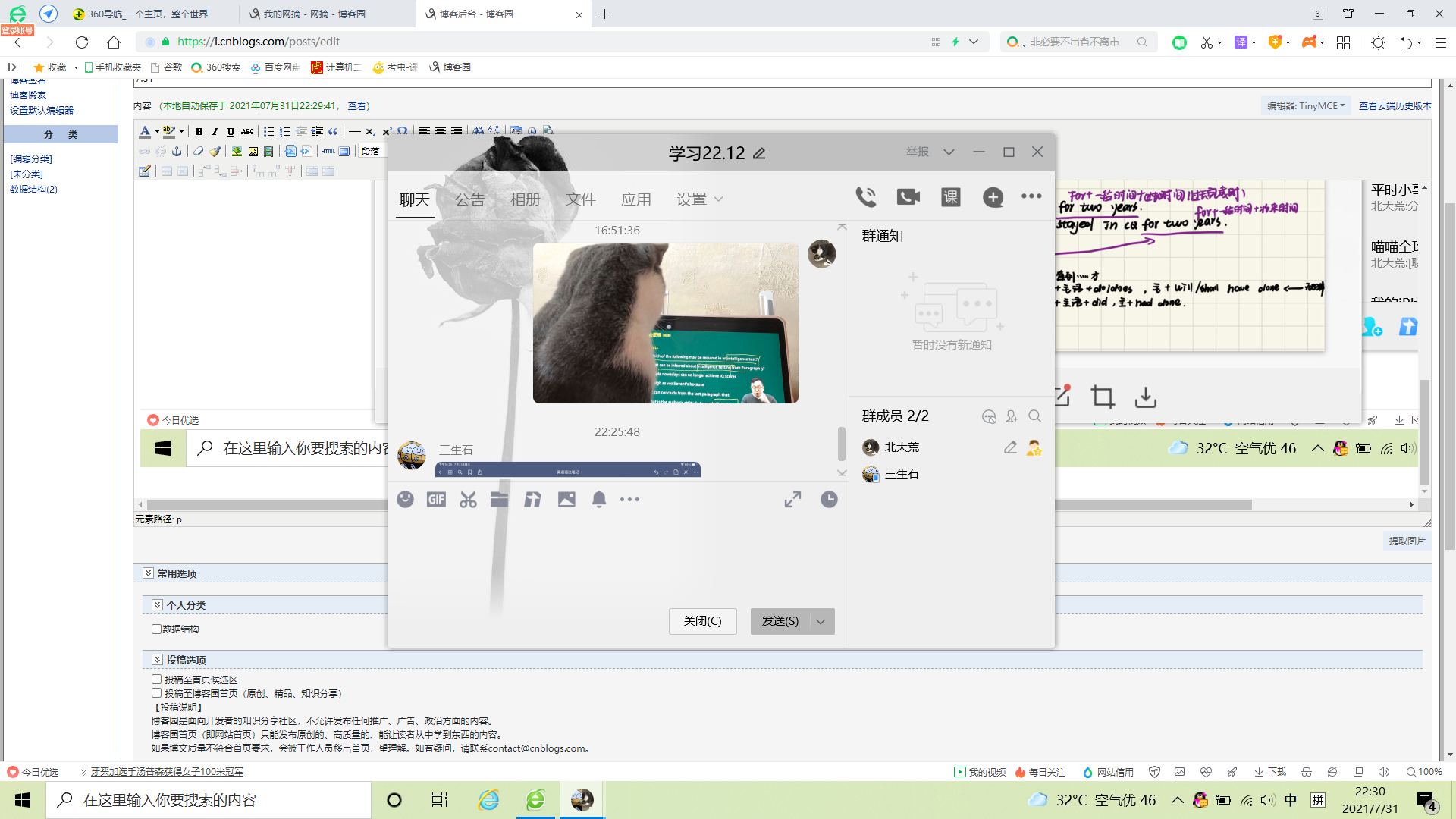Click the horizontal editor scrollbar

(x=265, y=504)
